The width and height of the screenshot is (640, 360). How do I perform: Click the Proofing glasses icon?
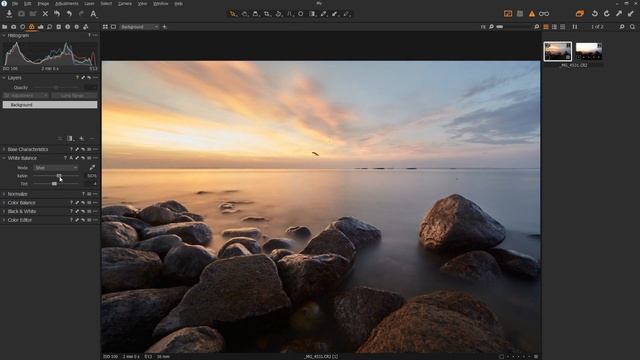point(544,14)
